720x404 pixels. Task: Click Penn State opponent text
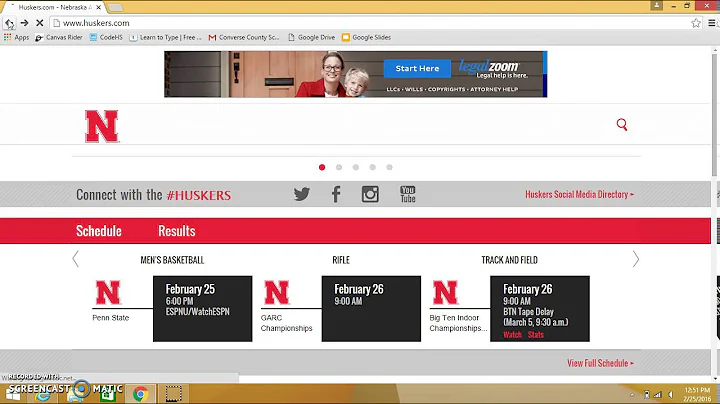[111, 318]
